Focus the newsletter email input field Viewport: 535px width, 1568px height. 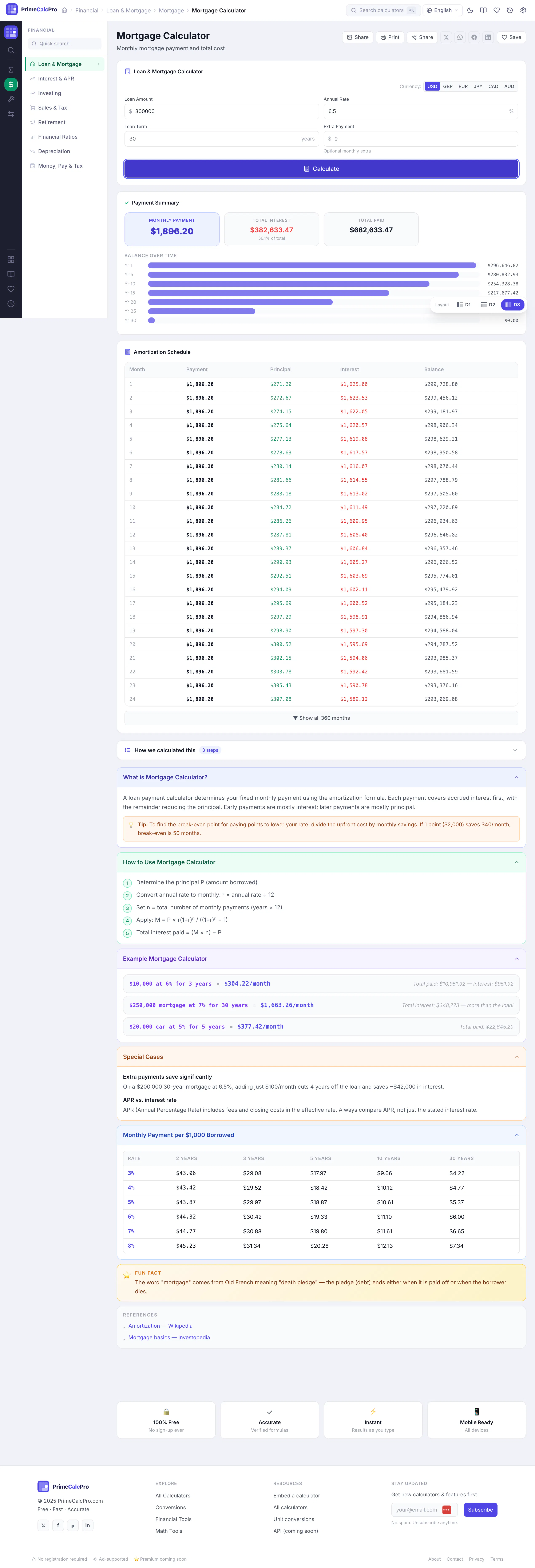tap(424, 1510)
